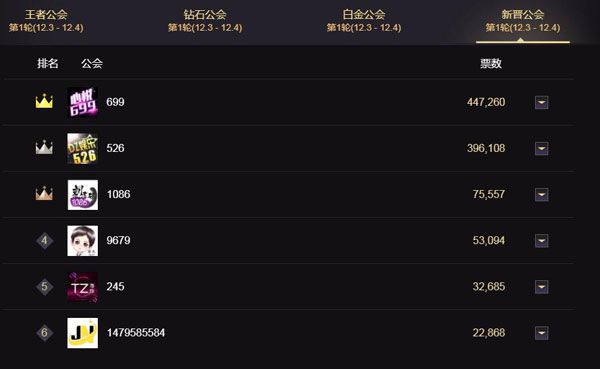The image size is (600, 369).
Task: Click the rank 4 diamond badge
Action: pos(44,241)
